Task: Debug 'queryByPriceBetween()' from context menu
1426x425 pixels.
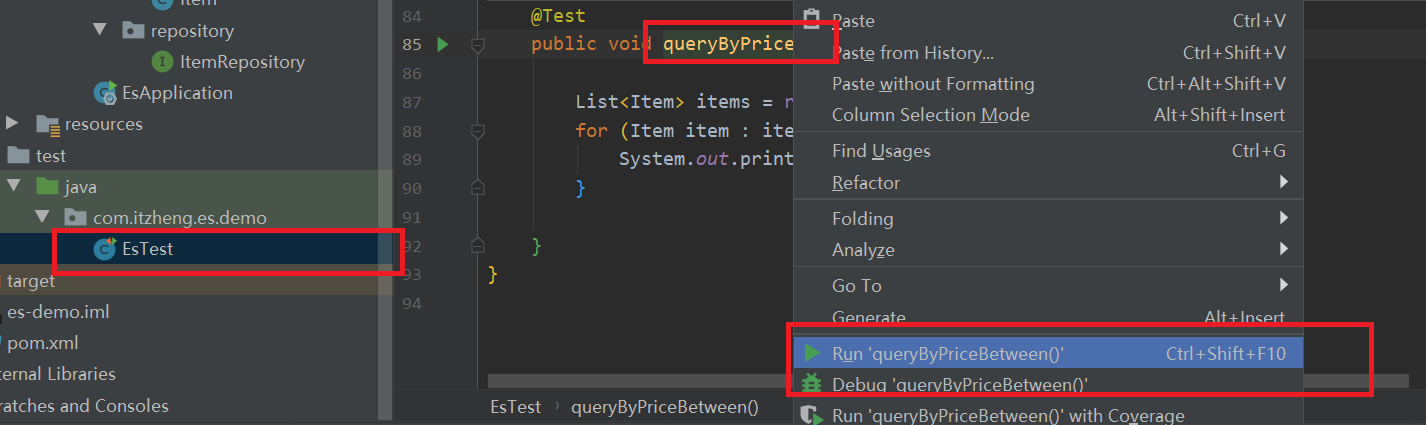Action: [x=1048, y=384]
